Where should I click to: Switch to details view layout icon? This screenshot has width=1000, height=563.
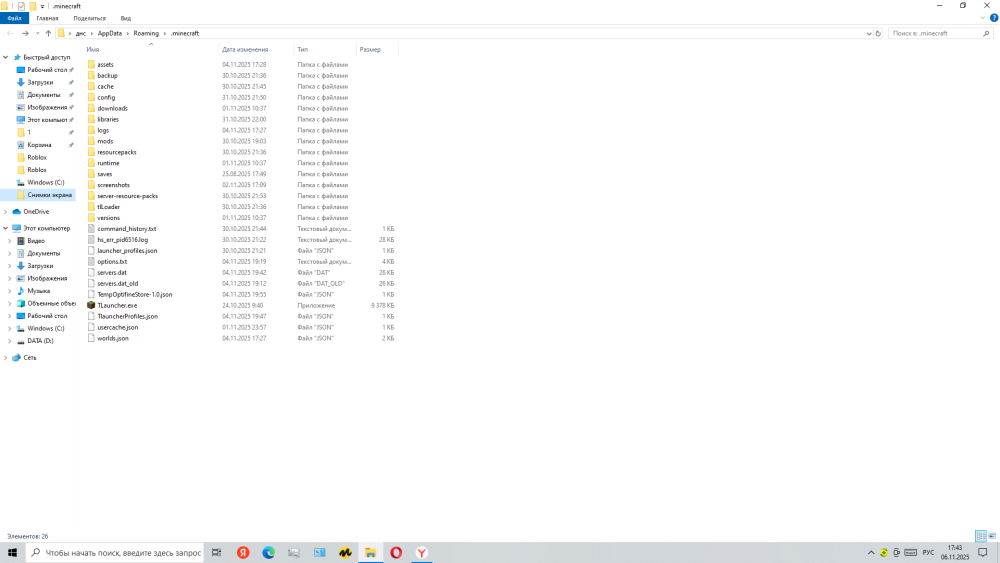[x=981, y=536]
